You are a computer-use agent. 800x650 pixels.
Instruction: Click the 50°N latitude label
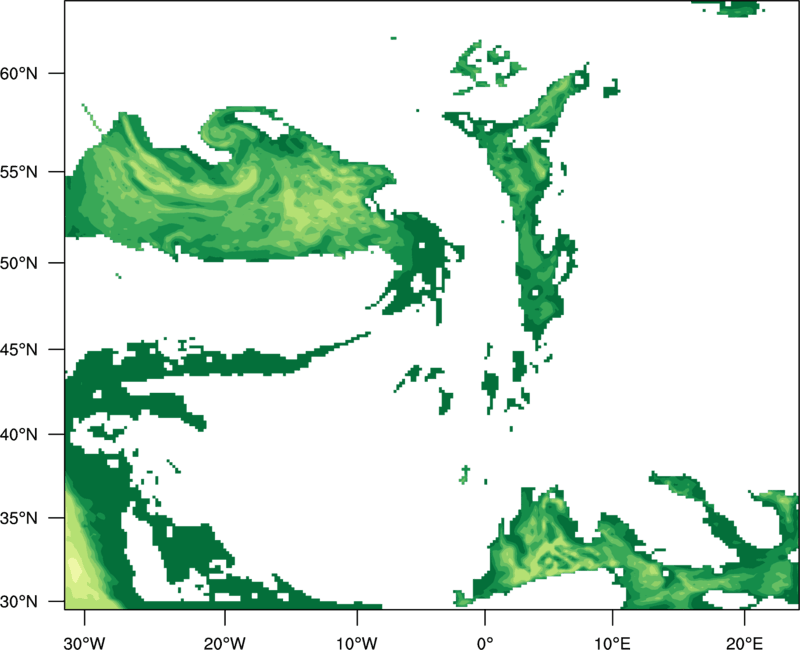coord(19,264)
